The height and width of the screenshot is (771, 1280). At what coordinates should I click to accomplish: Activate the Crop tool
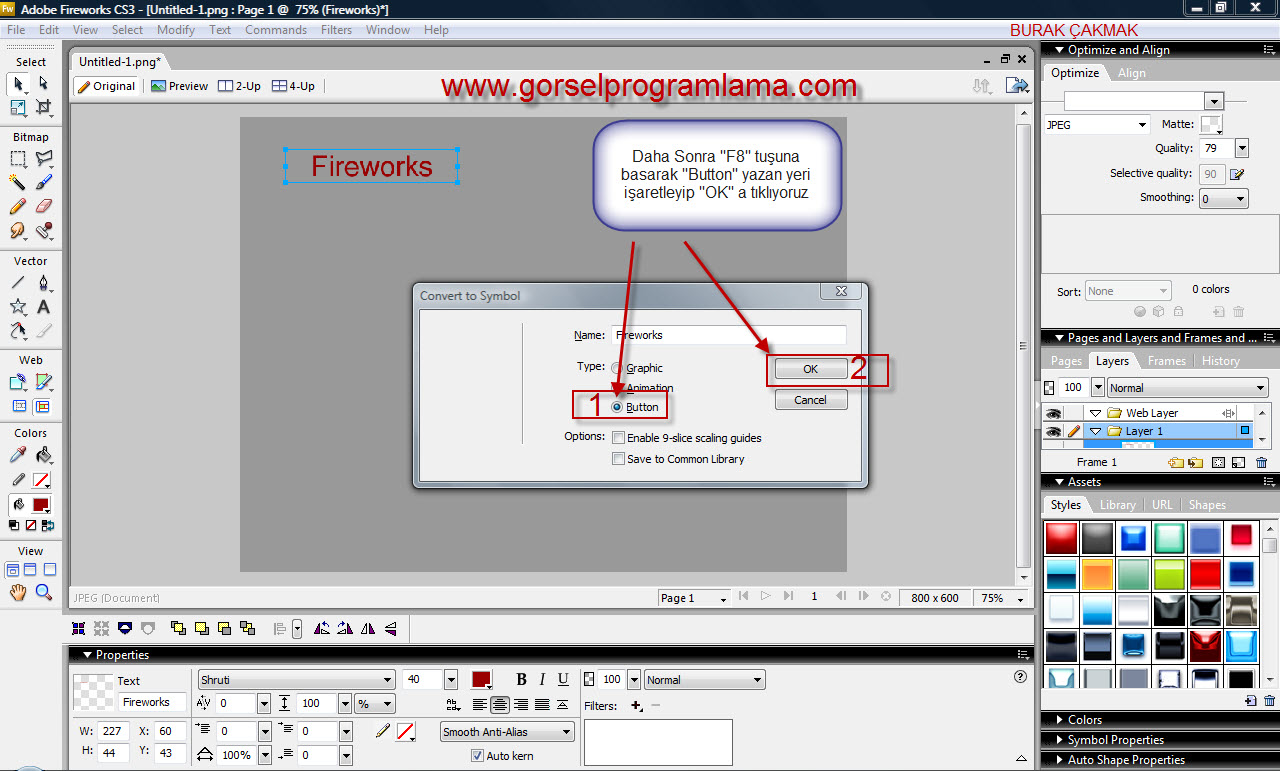coord(44,107)
